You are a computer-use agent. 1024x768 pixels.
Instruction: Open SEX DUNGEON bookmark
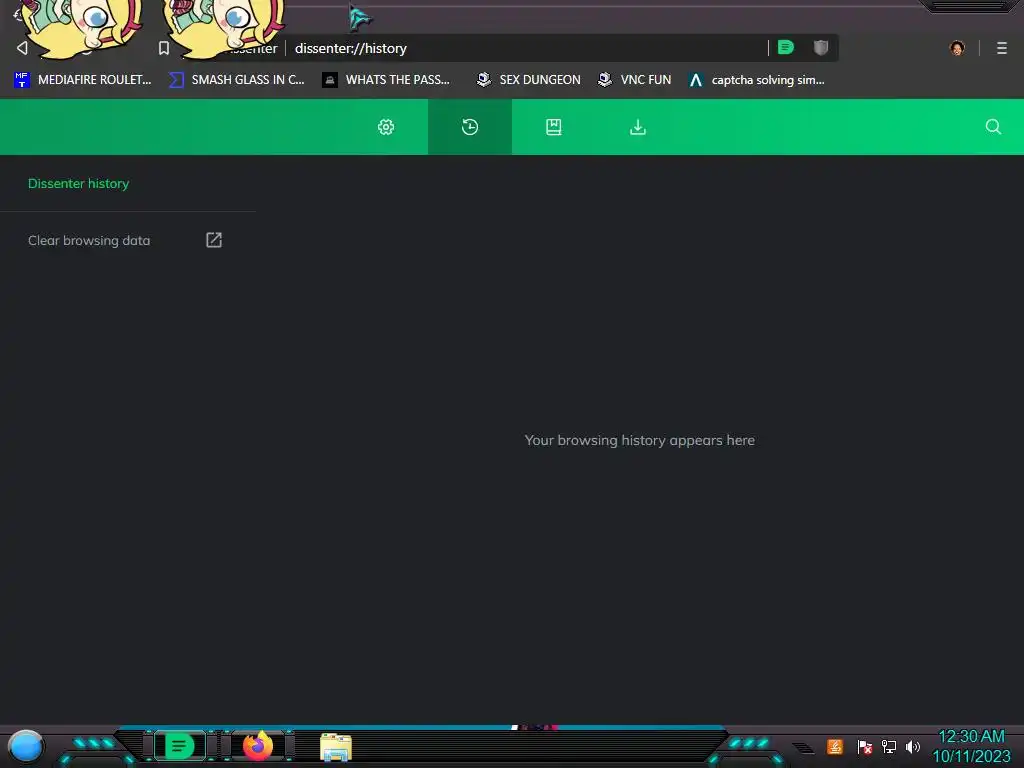point(528,80)
